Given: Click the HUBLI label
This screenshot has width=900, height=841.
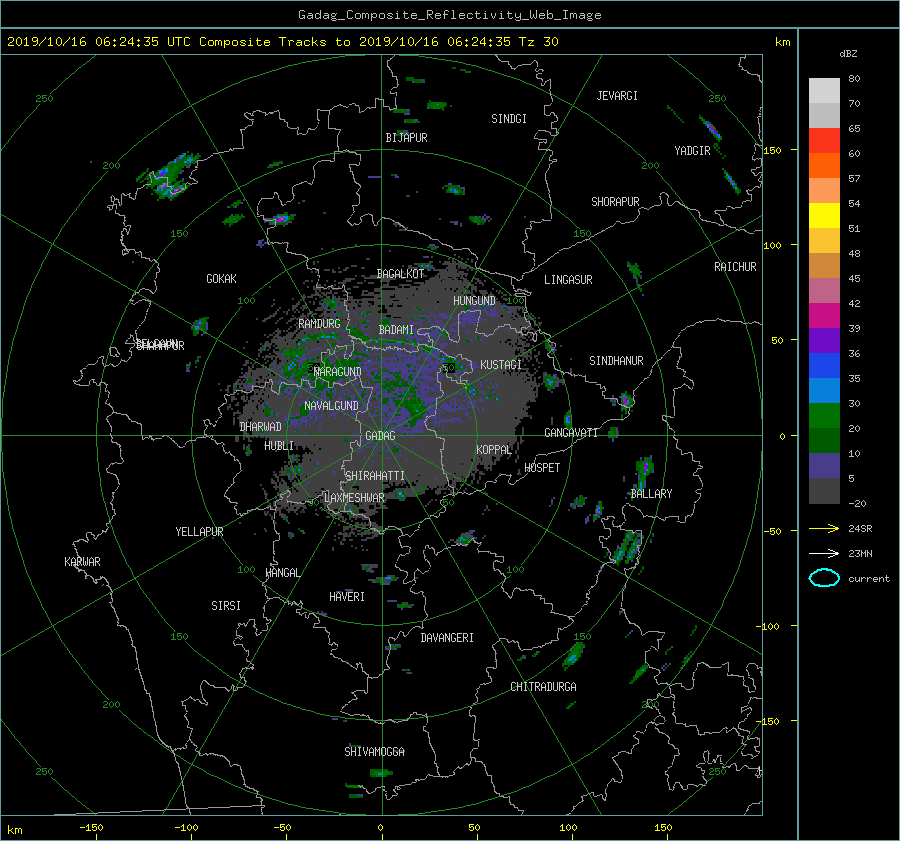Looking at the screenshot, I should (279, 446).
